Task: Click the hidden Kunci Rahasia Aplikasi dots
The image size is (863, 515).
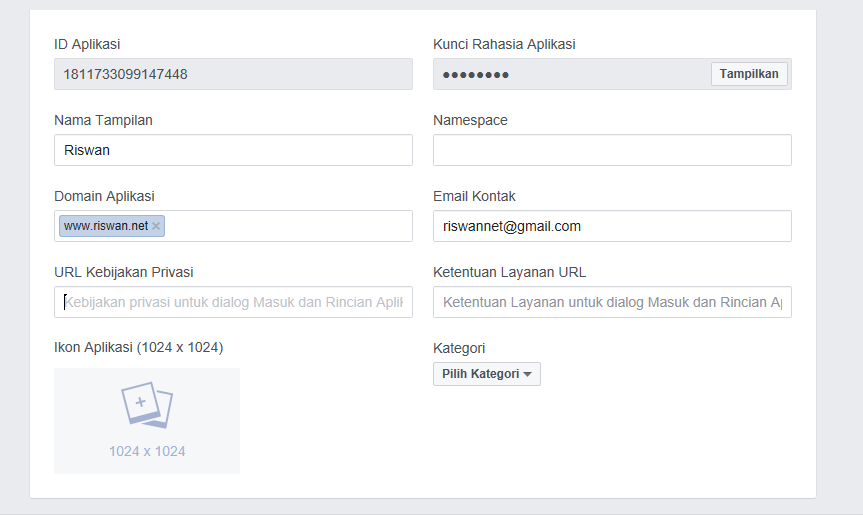Action: 476,75
